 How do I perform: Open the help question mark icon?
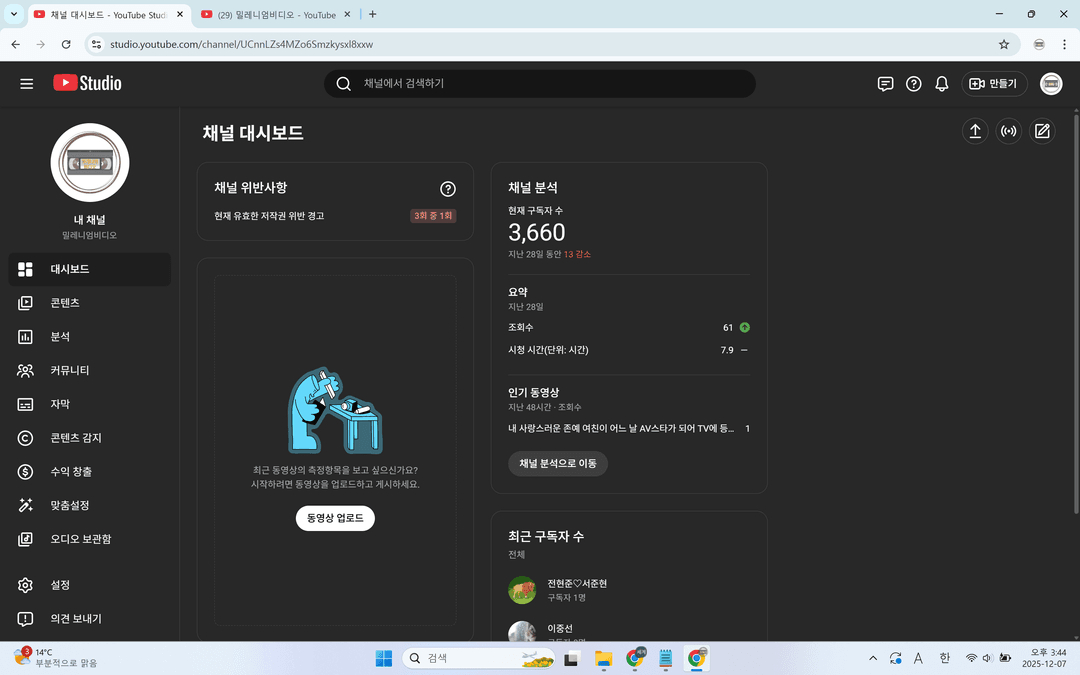[913, 83]
